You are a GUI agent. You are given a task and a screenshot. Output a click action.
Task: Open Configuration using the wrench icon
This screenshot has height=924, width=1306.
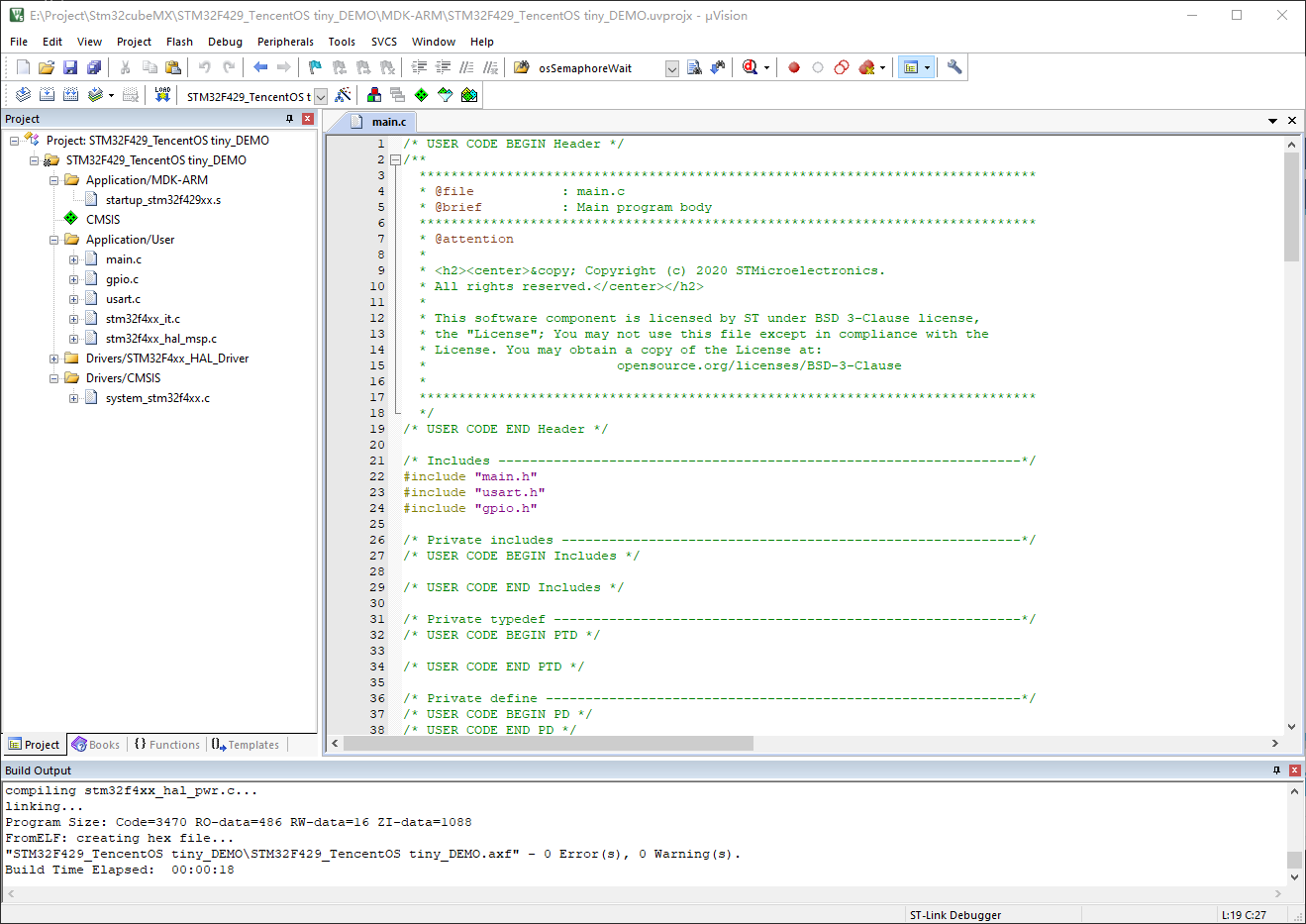pos(954,67)
